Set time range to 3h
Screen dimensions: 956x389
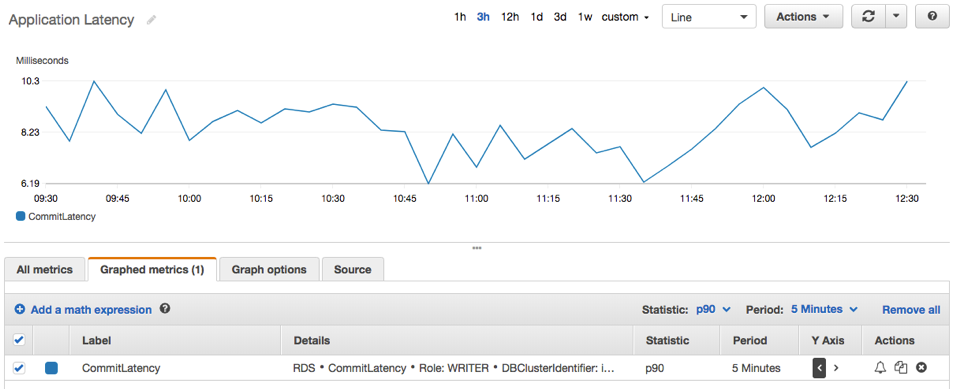(483, 17)
